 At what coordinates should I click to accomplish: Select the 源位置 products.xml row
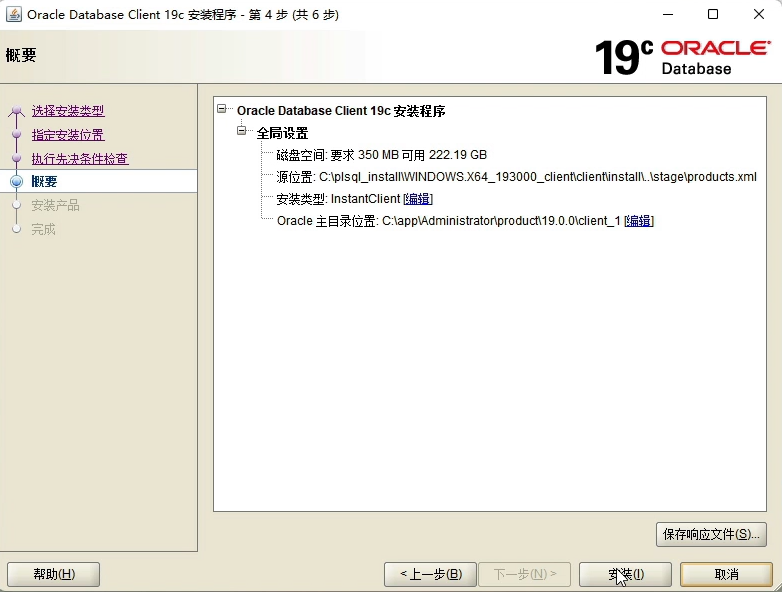coord(516,177)
